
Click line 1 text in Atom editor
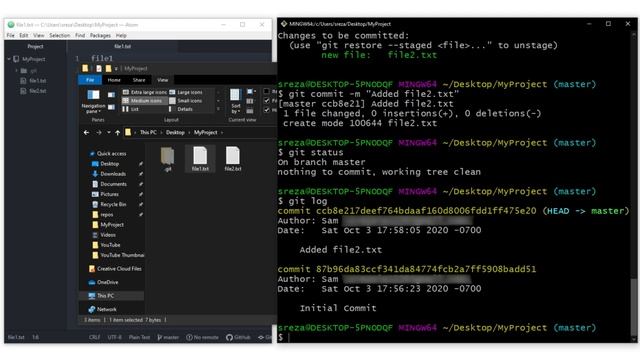(x=102, y=58)
